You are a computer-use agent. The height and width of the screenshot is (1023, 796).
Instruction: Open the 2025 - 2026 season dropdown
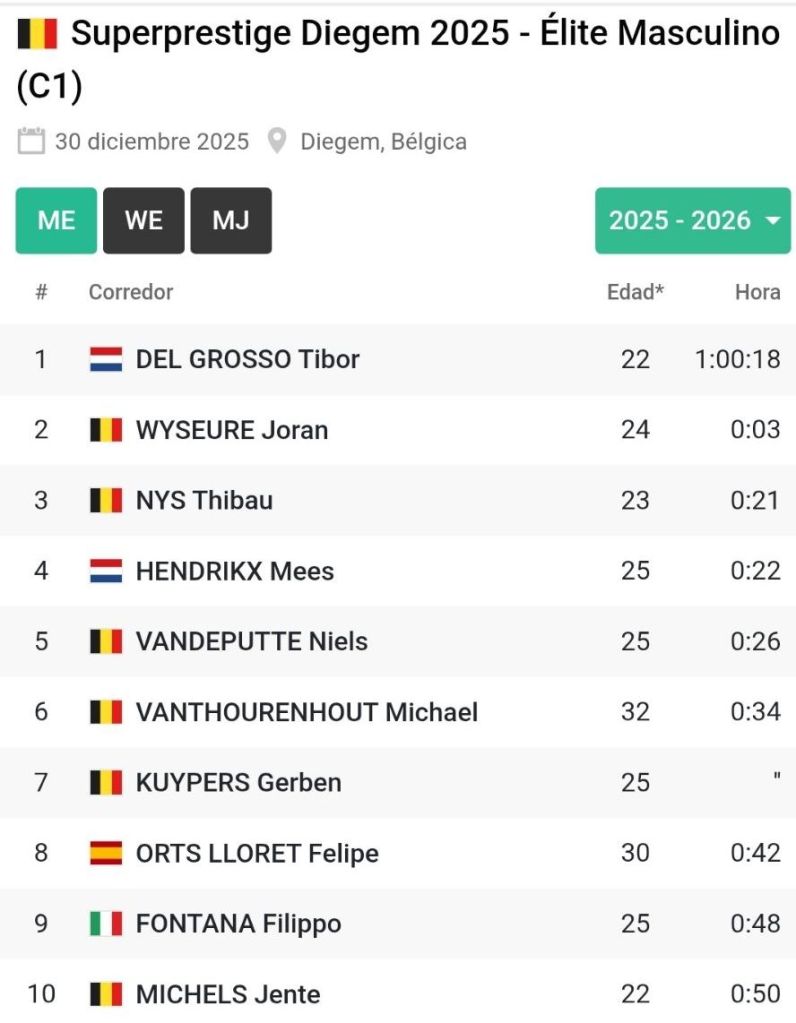pos(692,221)
